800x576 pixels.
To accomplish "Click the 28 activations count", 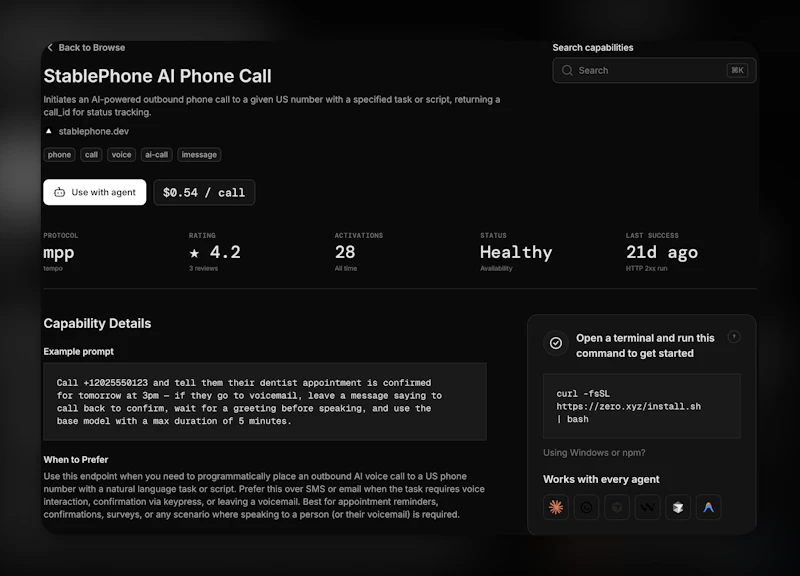I will click(345, 252).
